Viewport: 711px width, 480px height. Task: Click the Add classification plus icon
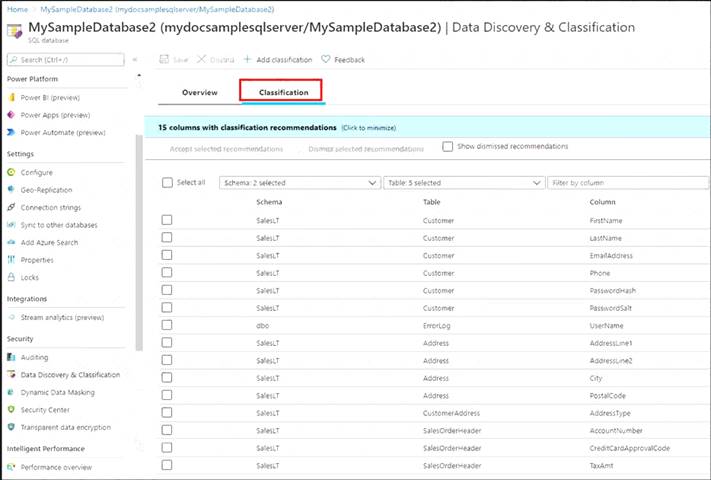(x=248, y=59)
